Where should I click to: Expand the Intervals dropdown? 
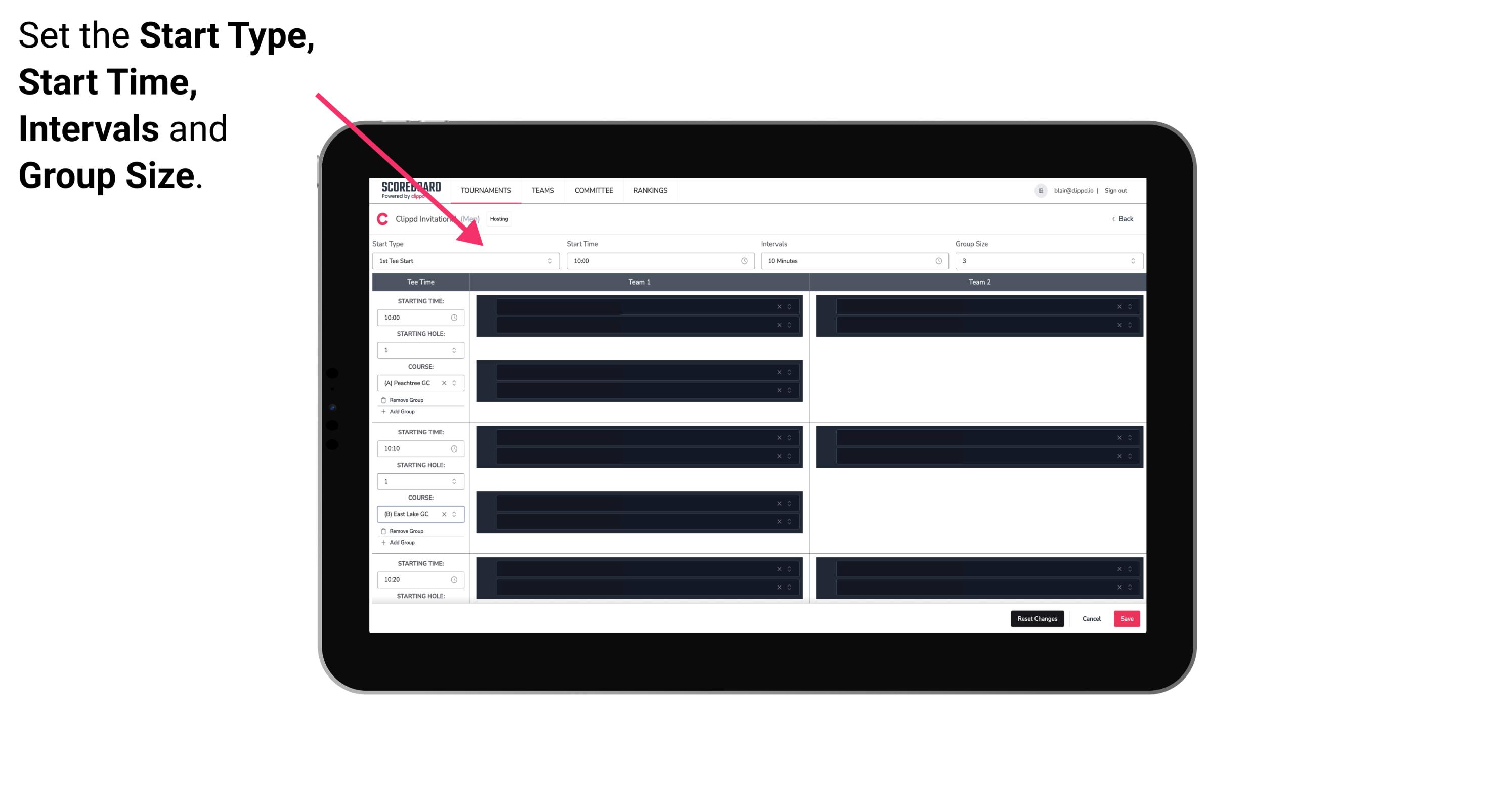pyautogui.click(x=937, y=261)
